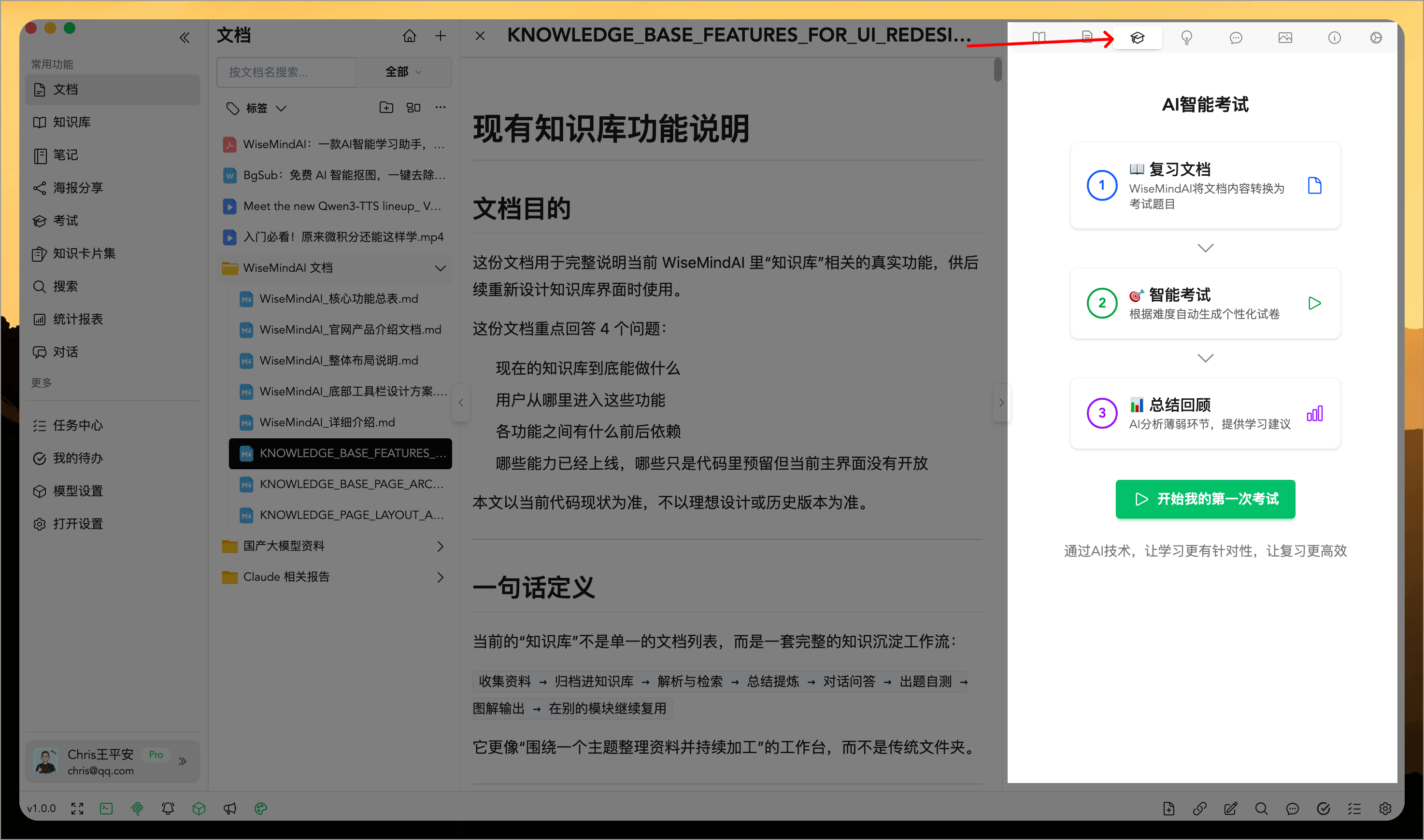Image resolution: width=1424 pixels, height=840 pixels.
Task: Open the 海报分享 sidebar feature
Action: point(78,187)
